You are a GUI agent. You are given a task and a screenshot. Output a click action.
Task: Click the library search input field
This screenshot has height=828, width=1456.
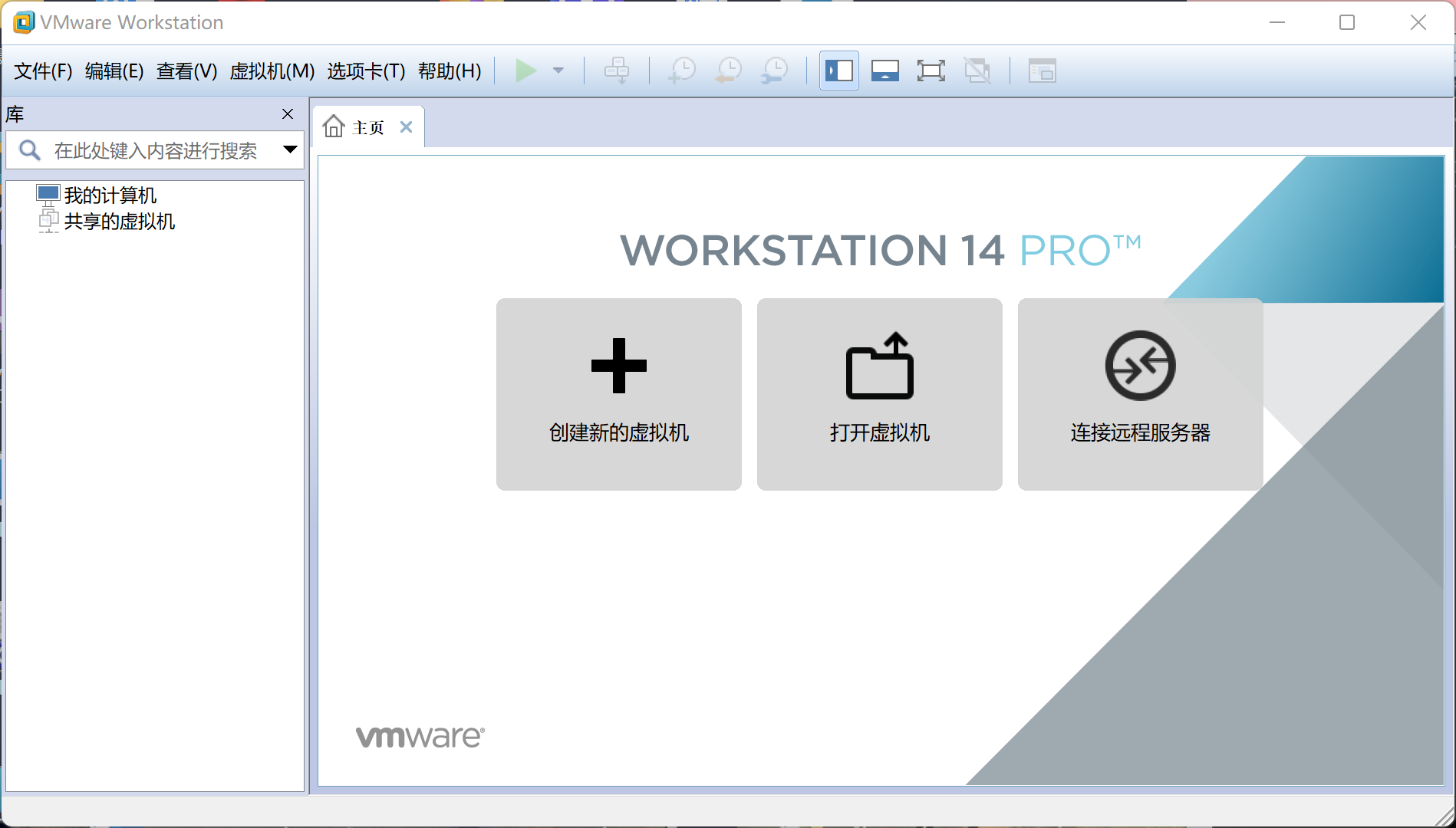pyautogui.click(x=156, y=150)
